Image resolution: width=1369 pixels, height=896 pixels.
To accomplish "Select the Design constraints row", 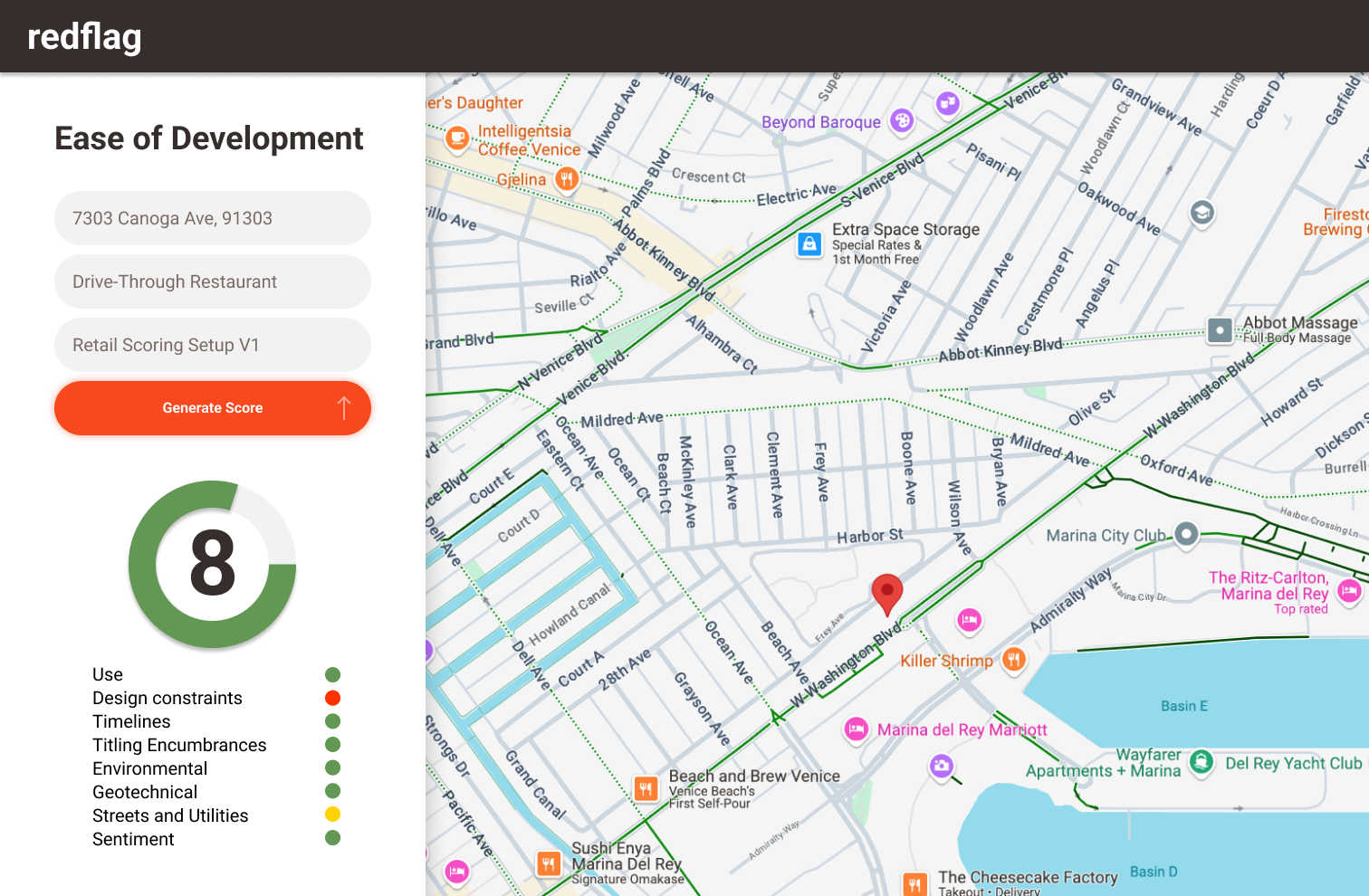I will [x=215, y=698].
